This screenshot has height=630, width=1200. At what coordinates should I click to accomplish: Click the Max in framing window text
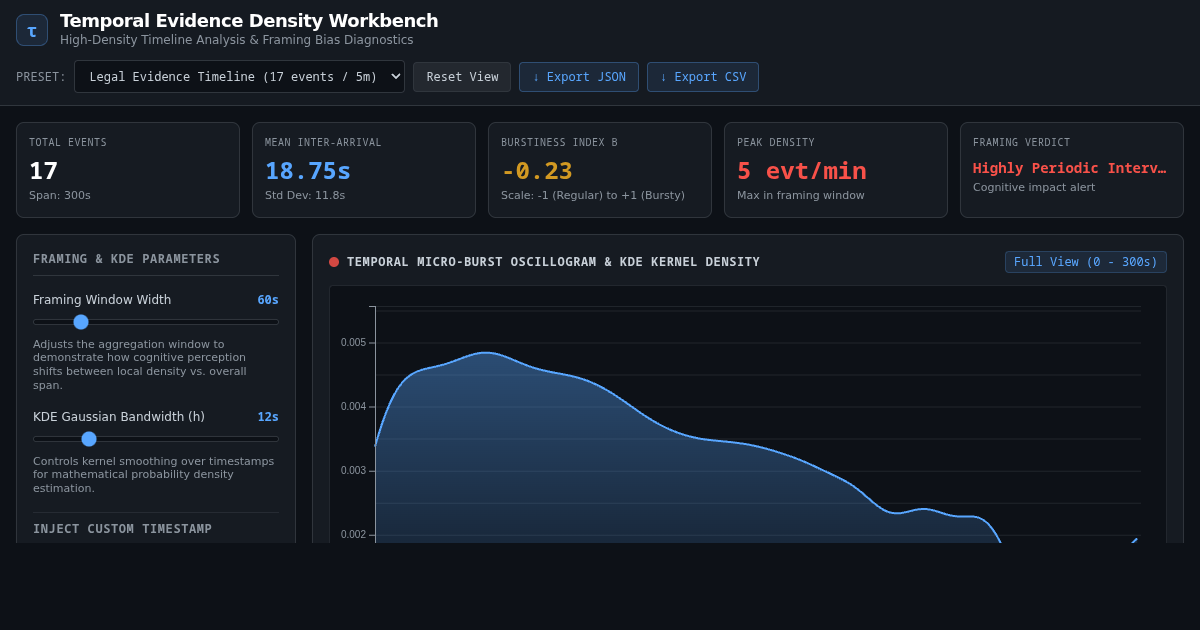(x=801, y=195)
